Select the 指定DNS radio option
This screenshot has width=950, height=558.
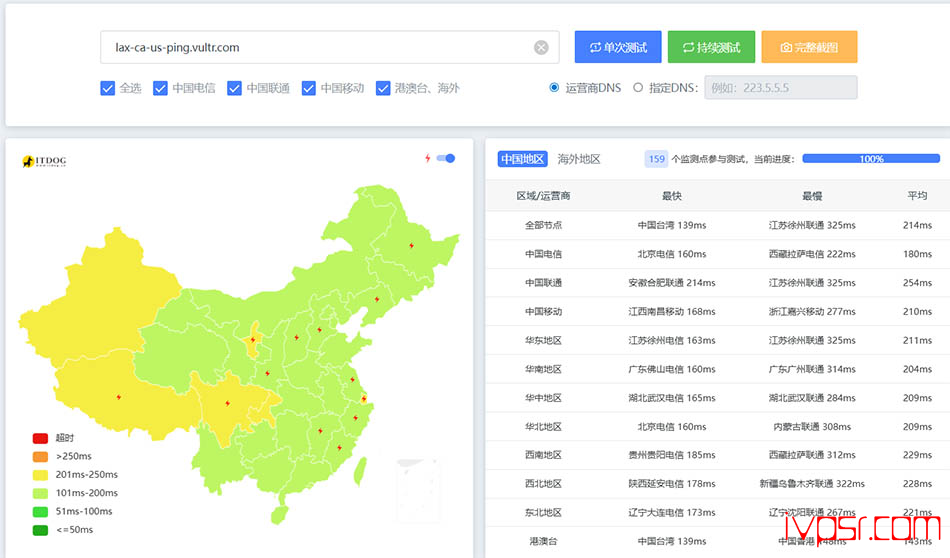[638, 88]
